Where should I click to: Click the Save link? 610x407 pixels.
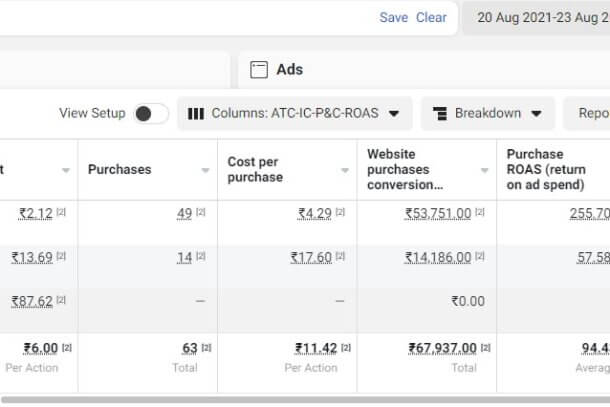(393, 18)
